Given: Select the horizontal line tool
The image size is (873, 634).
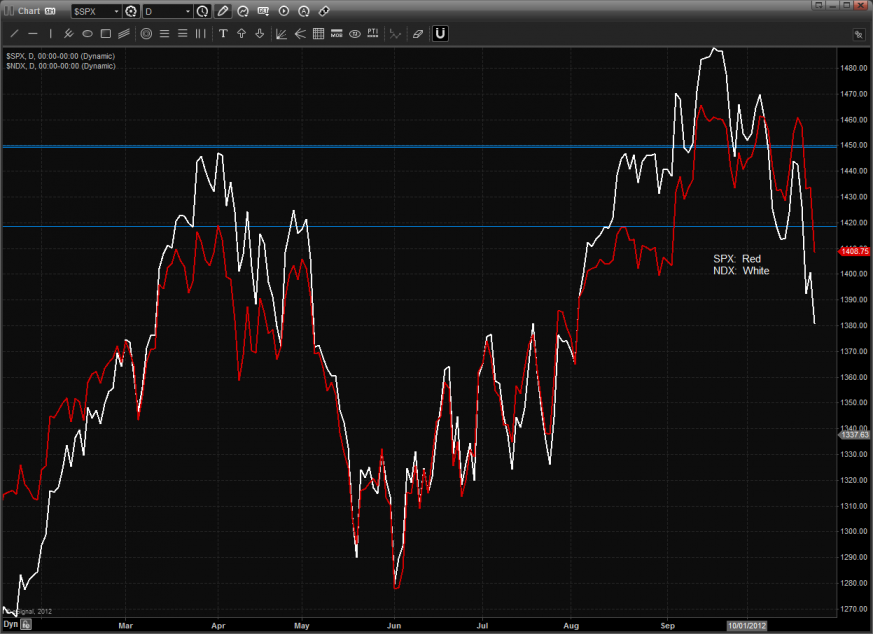Looking at the screenshot, I should pyautogui.click(x=33, y=33).
